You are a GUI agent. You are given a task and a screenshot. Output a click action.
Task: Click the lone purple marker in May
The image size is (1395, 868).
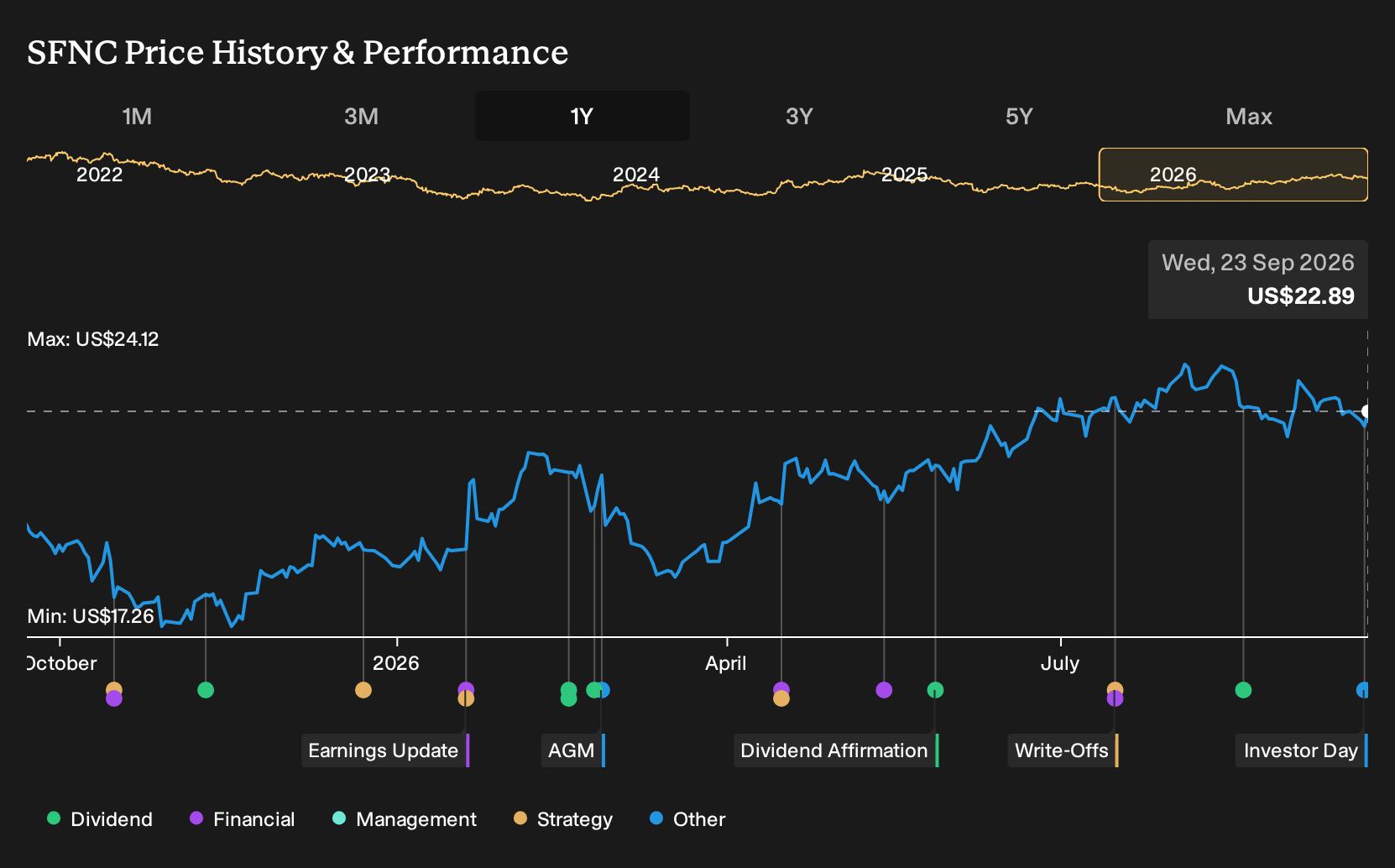point(884,690)
